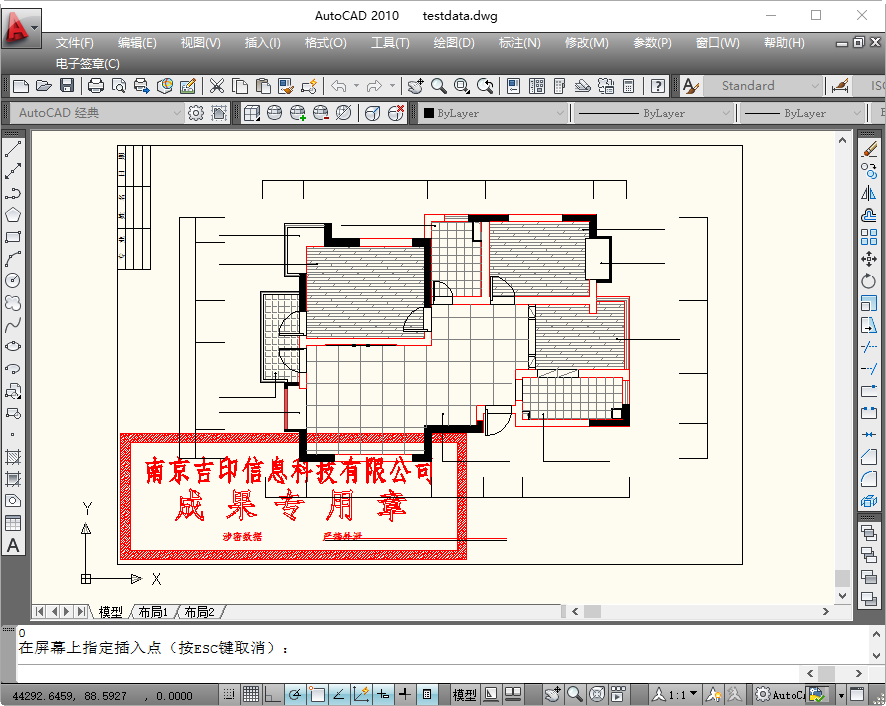Click the black ByLayer color swatch
The height and width of the screenshot is (706, 886).
(429, 113)
